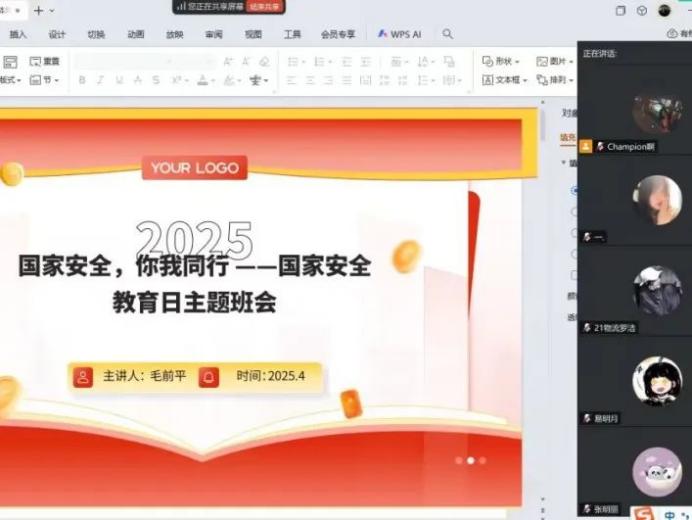
Task: Open the WPS AI assistant
Action: (x=400, y=34)
